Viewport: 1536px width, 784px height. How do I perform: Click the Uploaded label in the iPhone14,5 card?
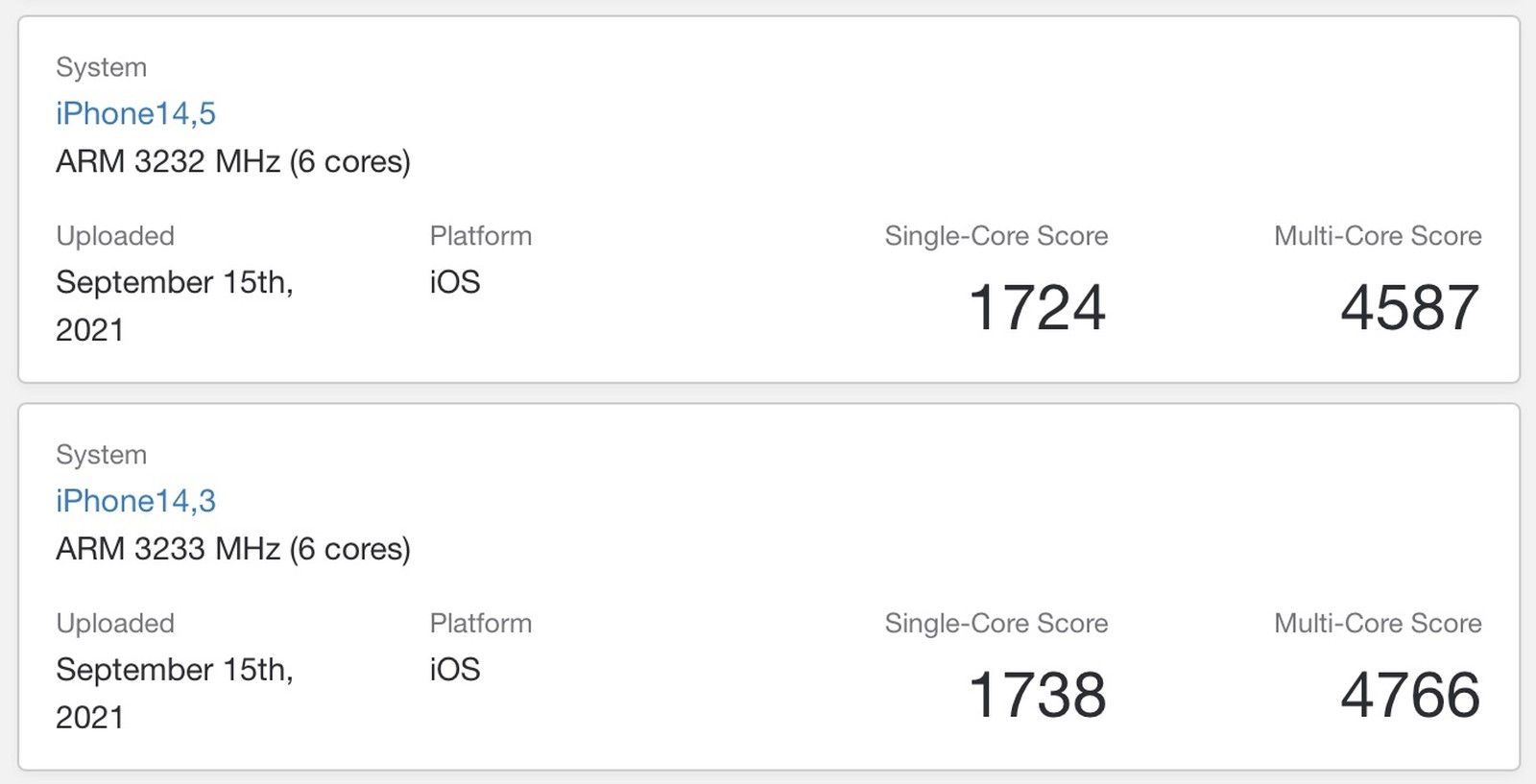point(115,236)
